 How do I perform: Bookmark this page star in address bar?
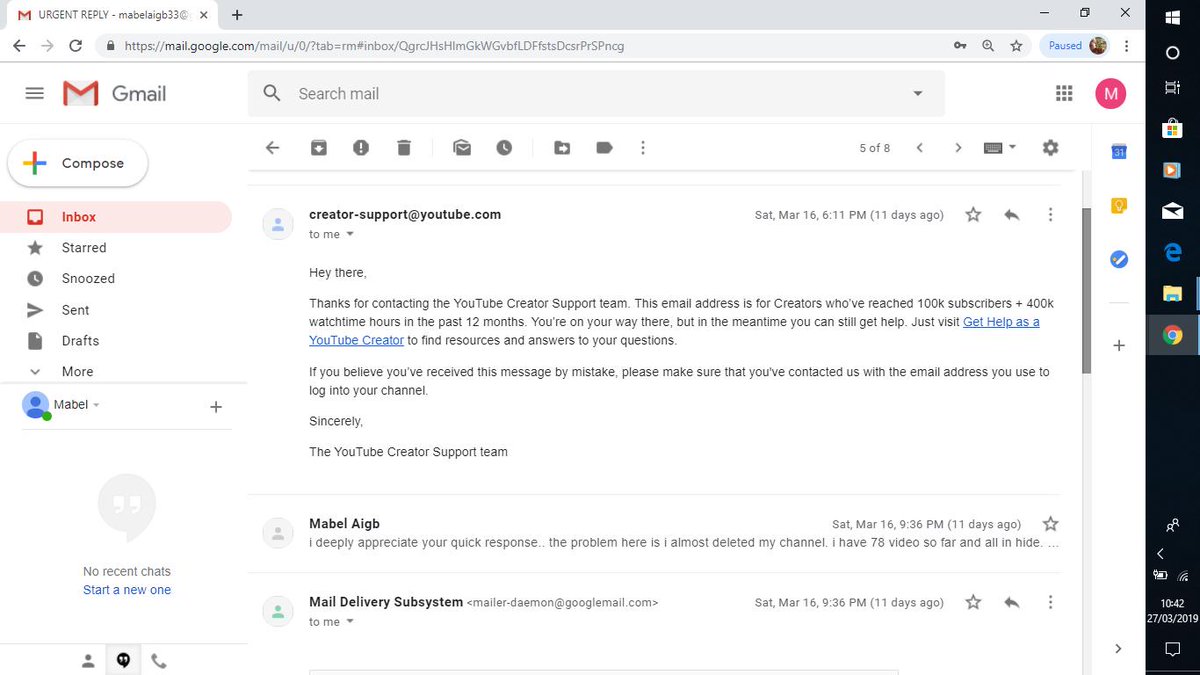[x=1016, y=46]
